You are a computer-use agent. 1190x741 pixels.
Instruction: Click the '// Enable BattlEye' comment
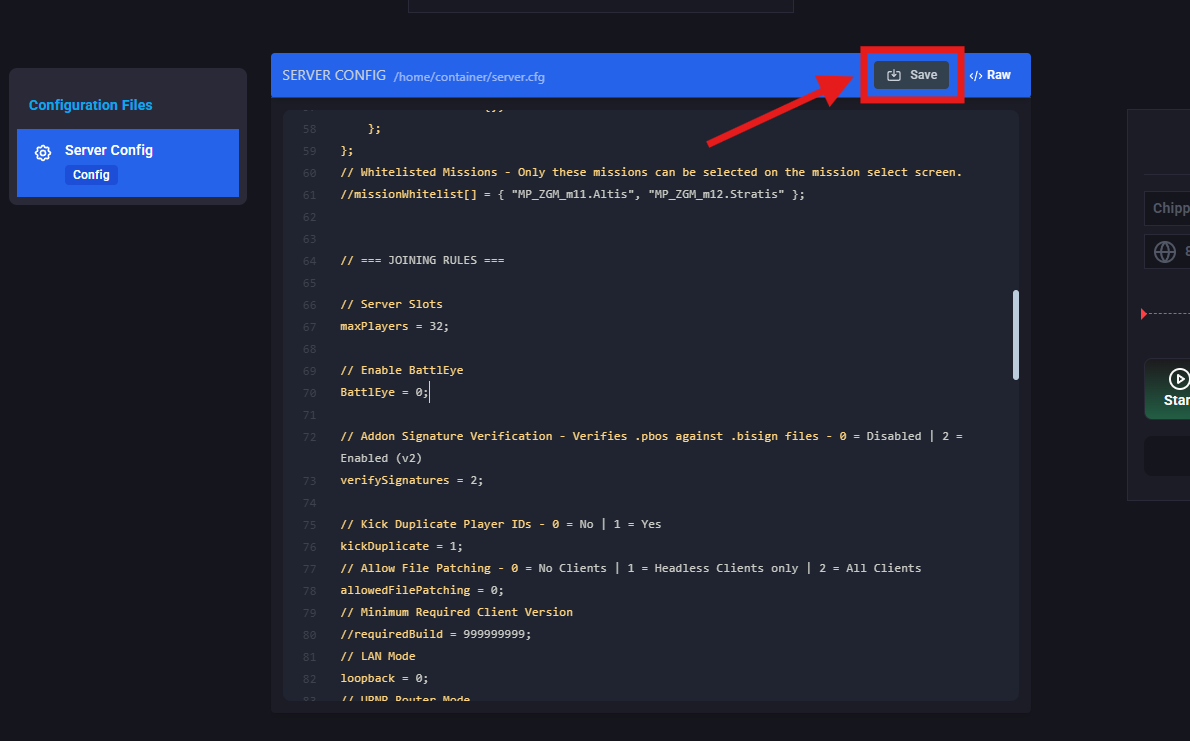401,370
